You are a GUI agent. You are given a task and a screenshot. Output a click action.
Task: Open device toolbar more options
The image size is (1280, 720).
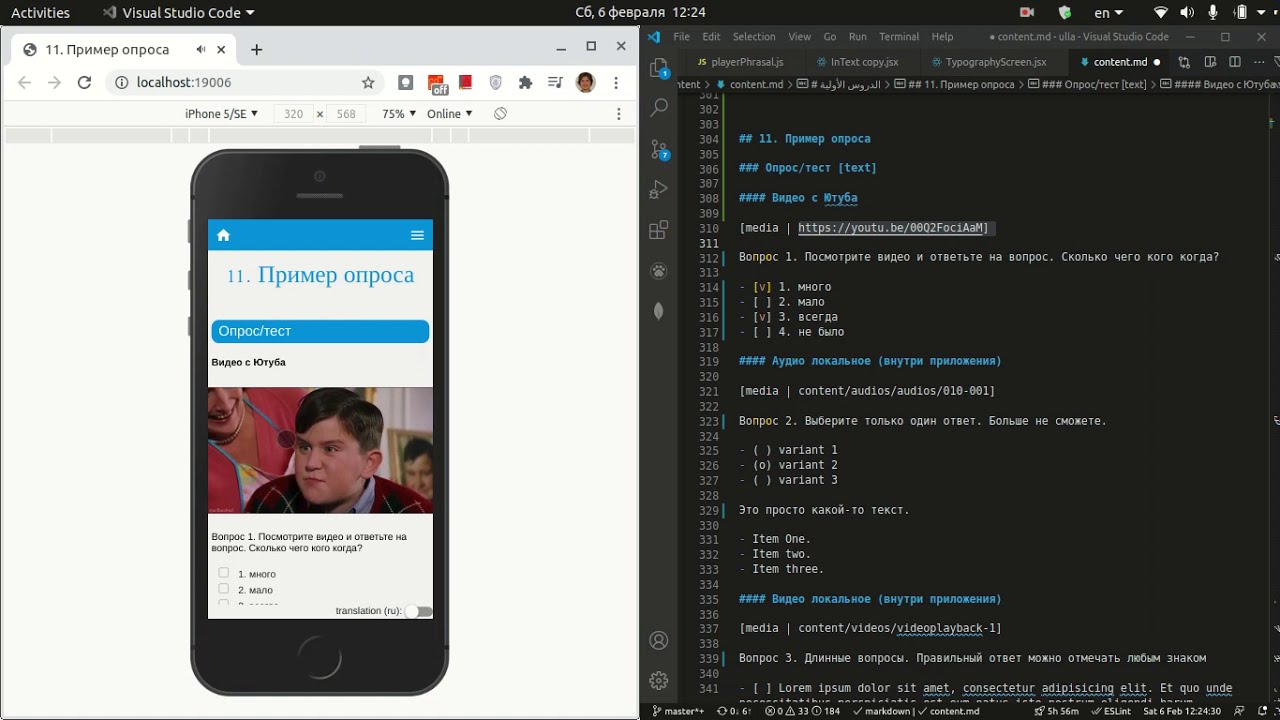click(619, 114)
